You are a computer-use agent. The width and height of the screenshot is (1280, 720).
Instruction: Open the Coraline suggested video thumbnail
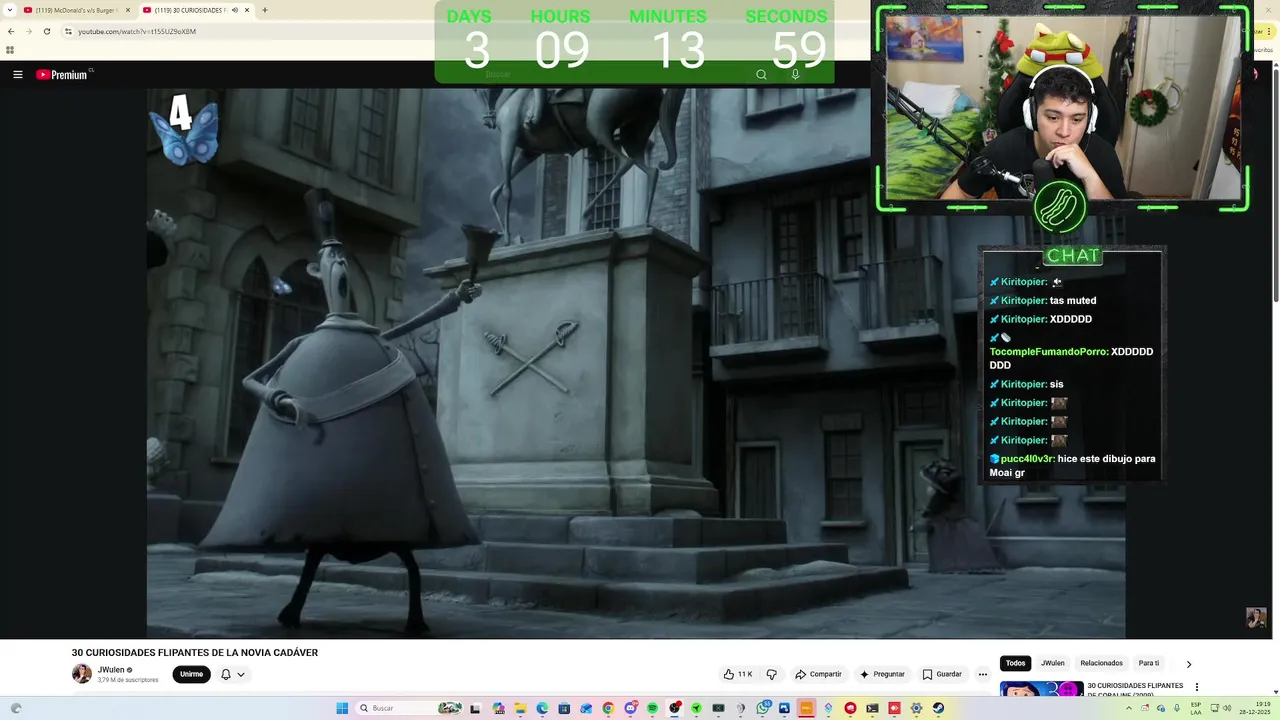1042,689
